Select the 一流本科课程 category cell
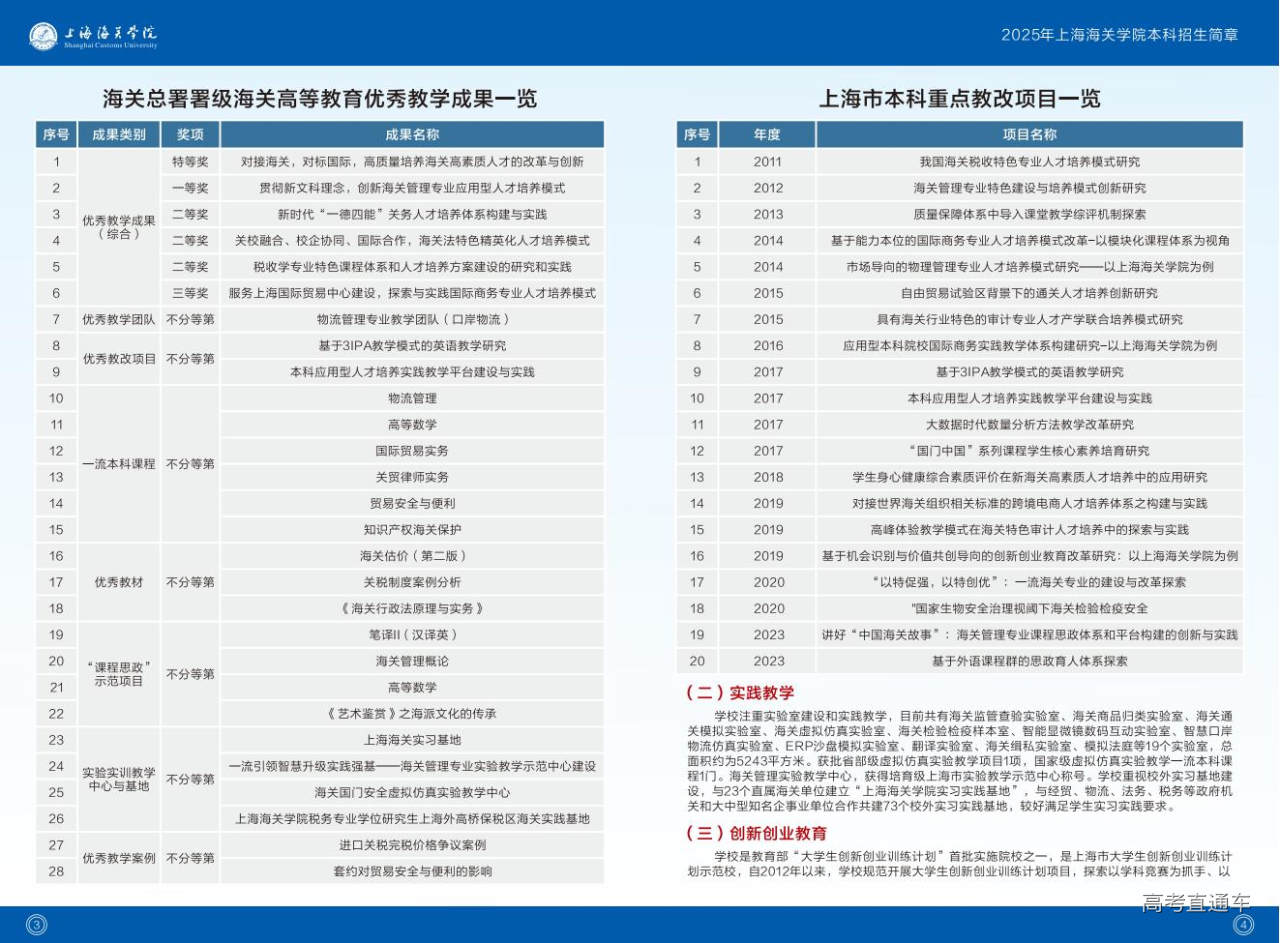This screenshot has width=1280, height=943. pyautogui.click(x=119, y=464)
